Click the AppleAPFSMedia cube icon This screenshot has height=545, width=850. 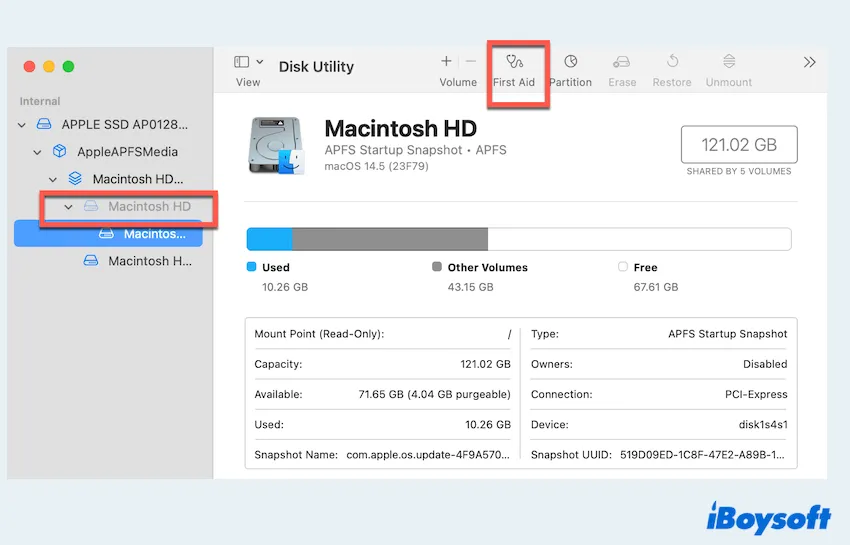[x=60, y=151]
